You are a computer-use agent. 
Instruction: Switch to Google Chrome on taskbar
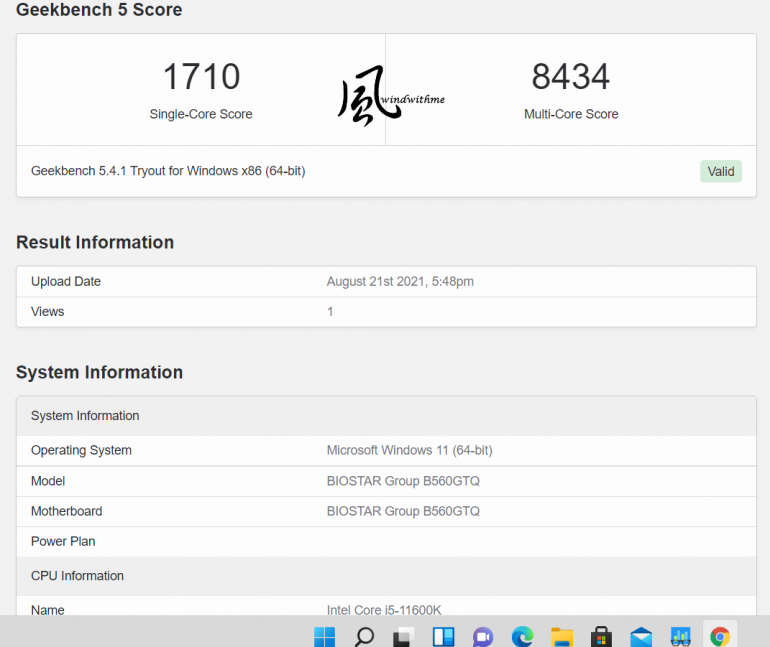point(720,637)
